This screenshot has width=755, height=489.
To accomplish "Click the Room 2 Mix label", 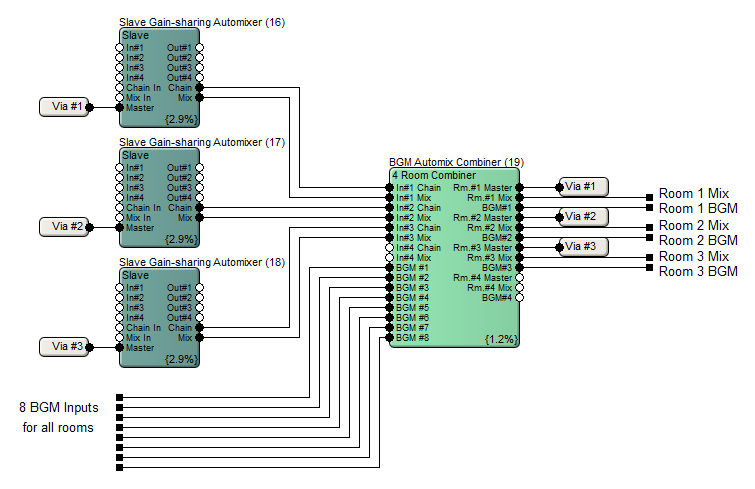I will (x=693, y=225).
